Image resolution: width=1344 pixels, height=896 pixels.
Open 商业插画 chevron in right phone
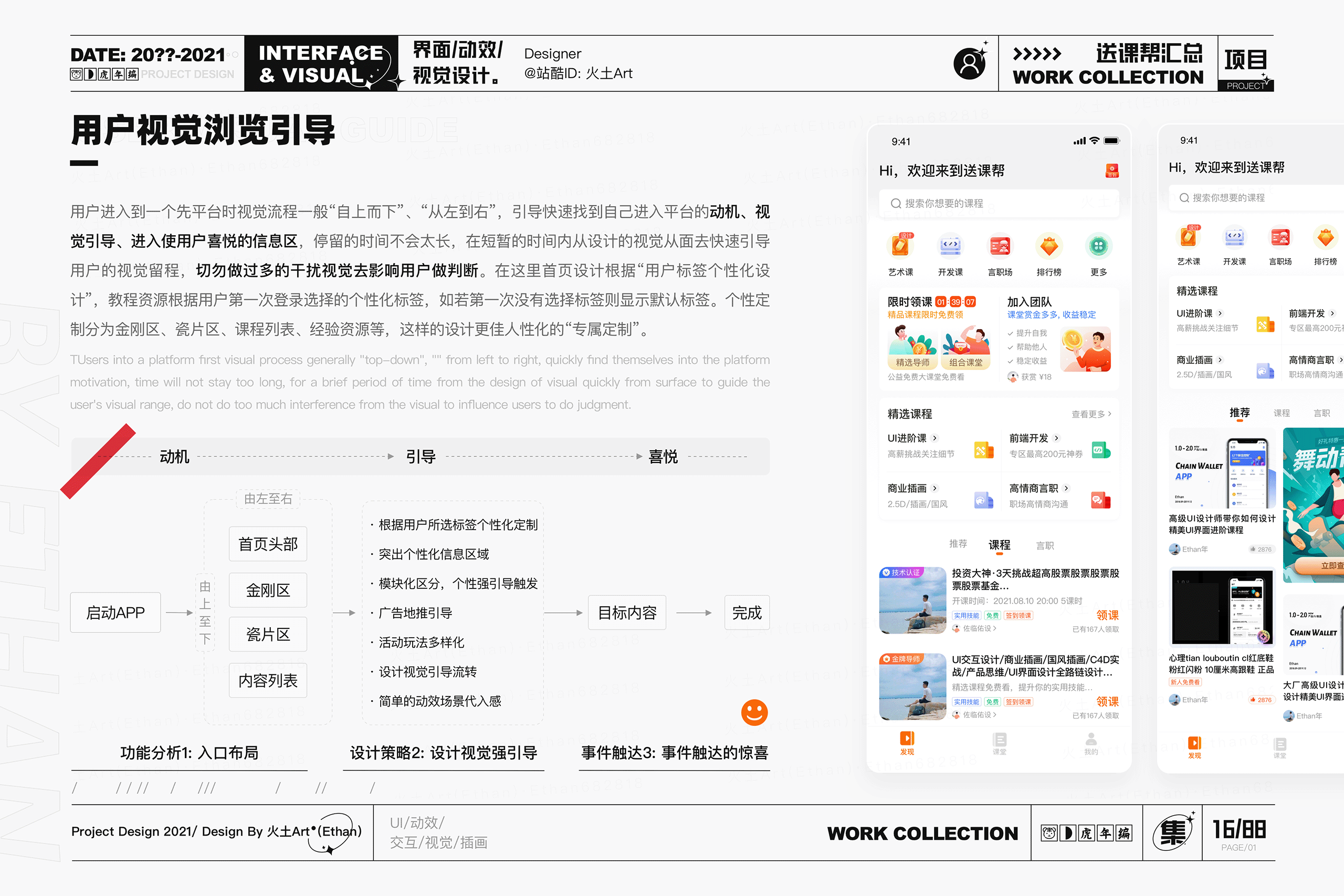tap(1220, 360)
